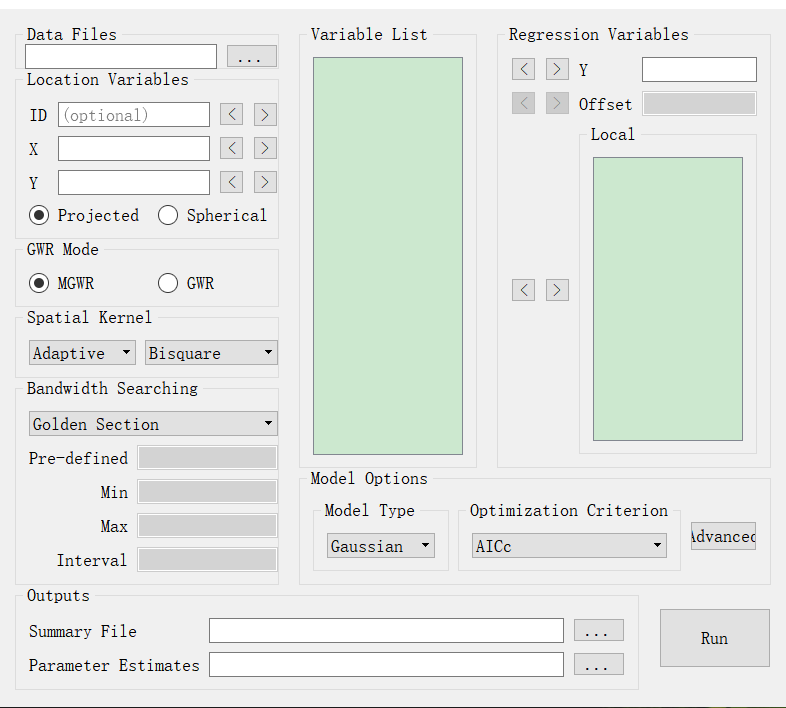Image resolution: width=786 pixels, height=708 pixels.
Task: Browse for data file with ellipsis button
Action: pos(251,57)
